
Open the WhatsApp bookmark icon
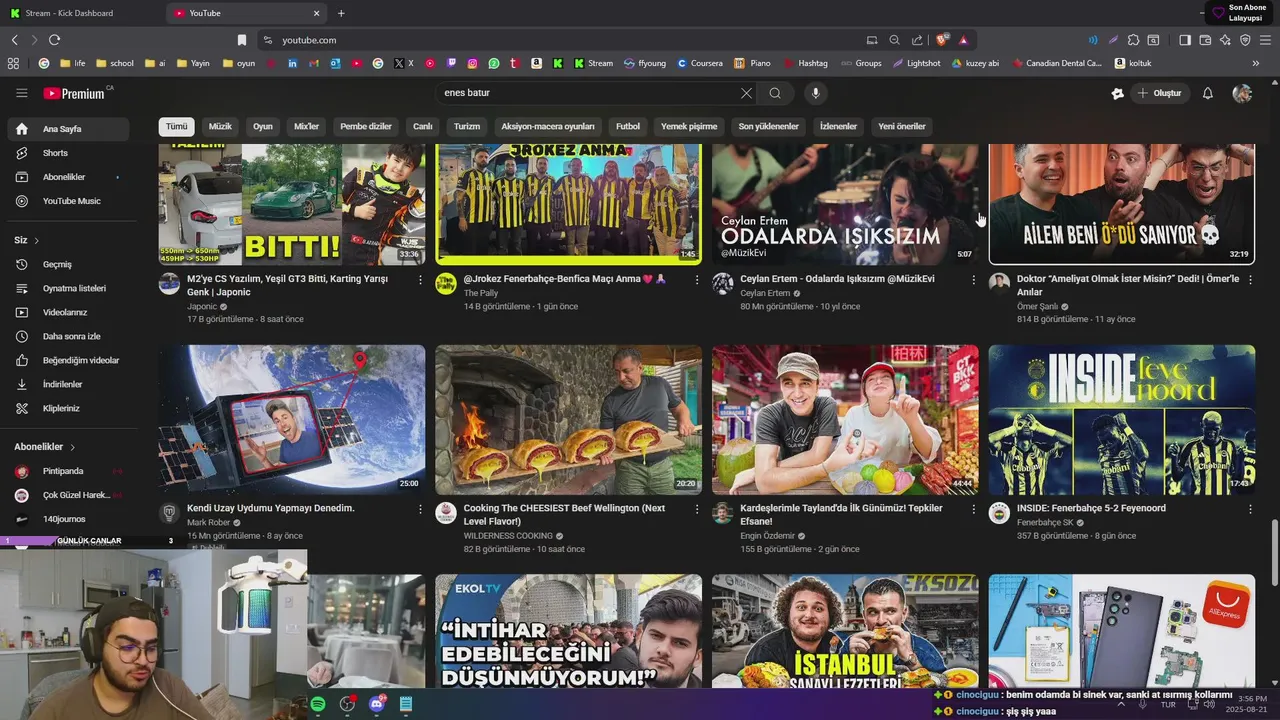[493, 63]
